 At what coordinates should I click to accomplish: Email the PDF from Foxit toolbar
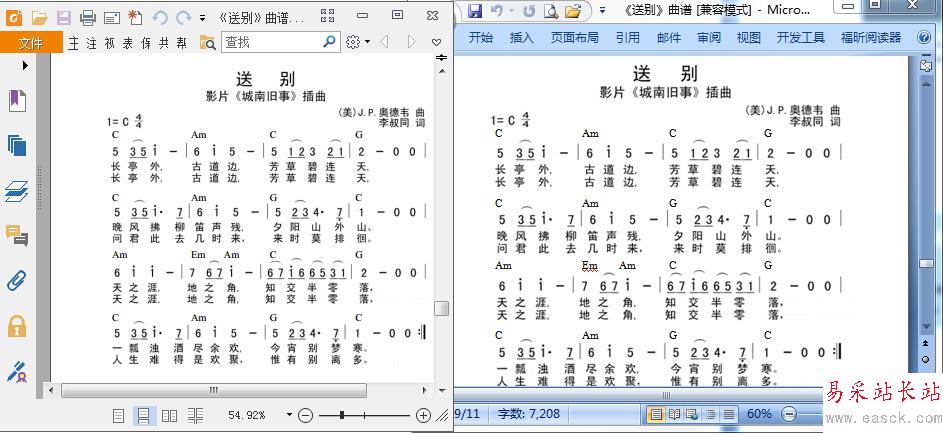click(112, 17)
